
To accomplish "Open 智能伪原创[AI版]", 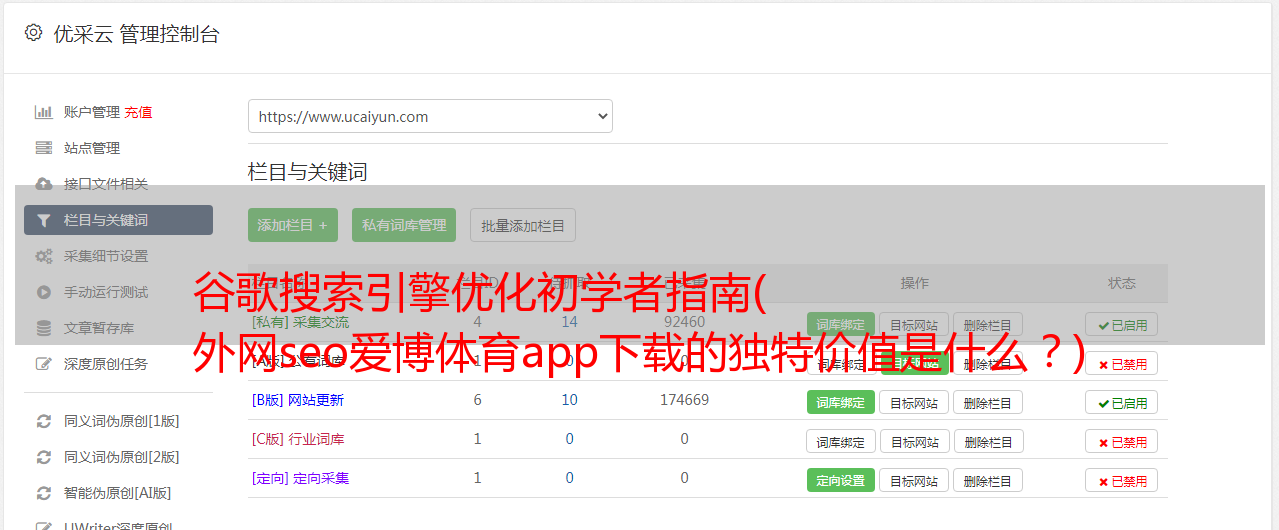I will coord(118,493).
